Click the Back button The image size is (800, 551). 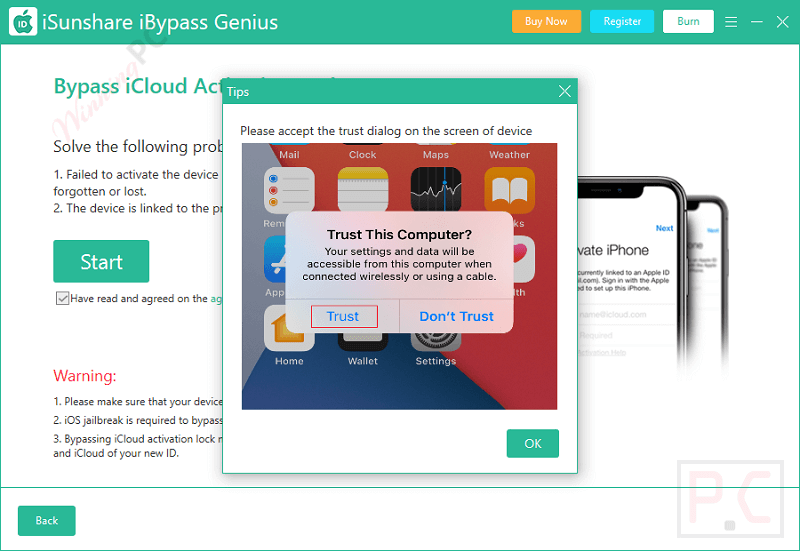point(46,520)
